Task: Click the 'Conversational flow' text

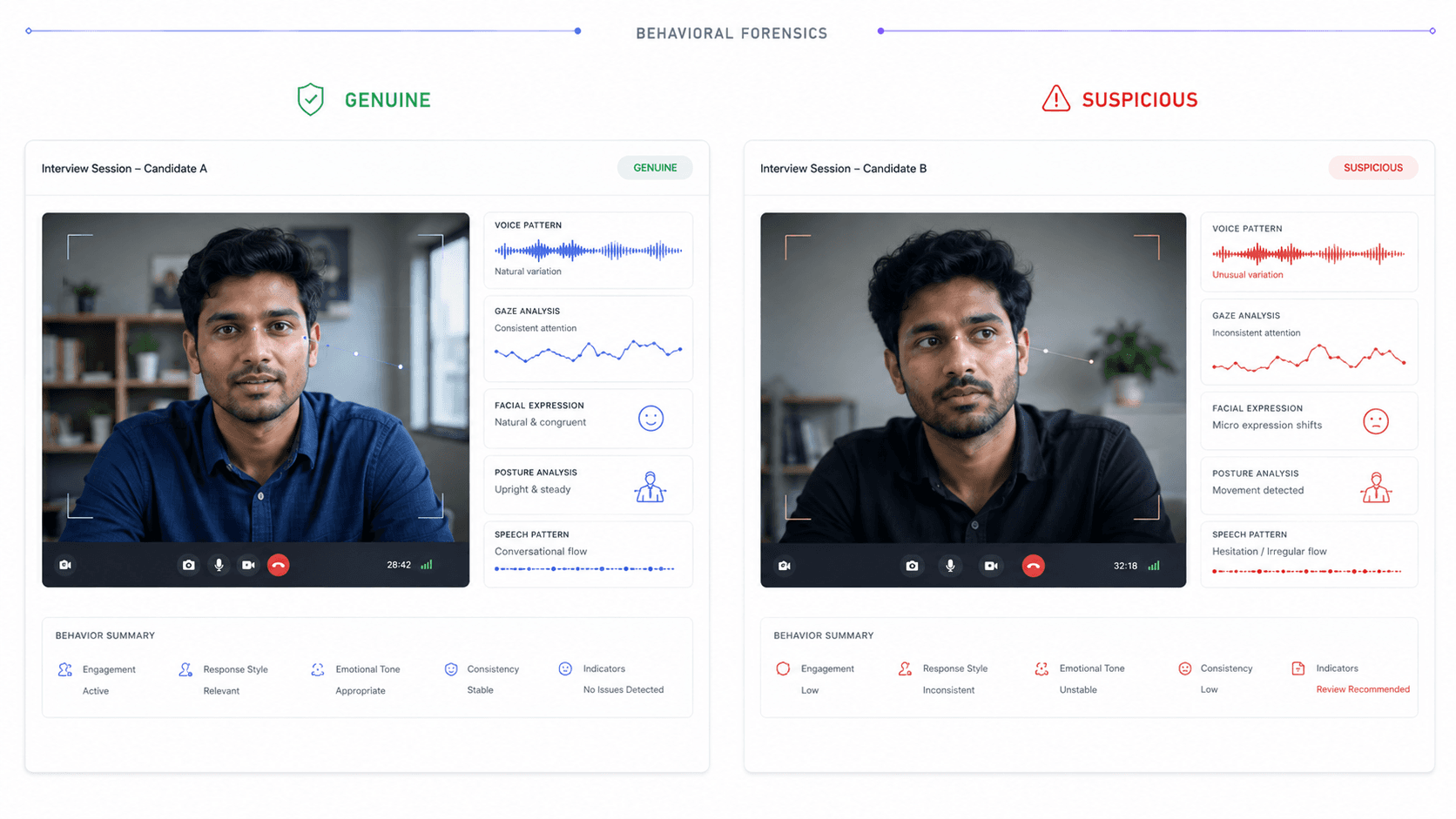Action: coord(541,552)
